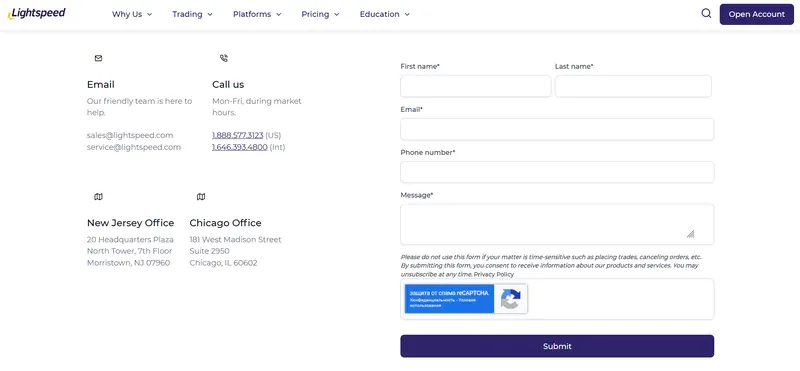Focus the First name field
Viewport: 800px width, 371px height.
click(476, 86)
